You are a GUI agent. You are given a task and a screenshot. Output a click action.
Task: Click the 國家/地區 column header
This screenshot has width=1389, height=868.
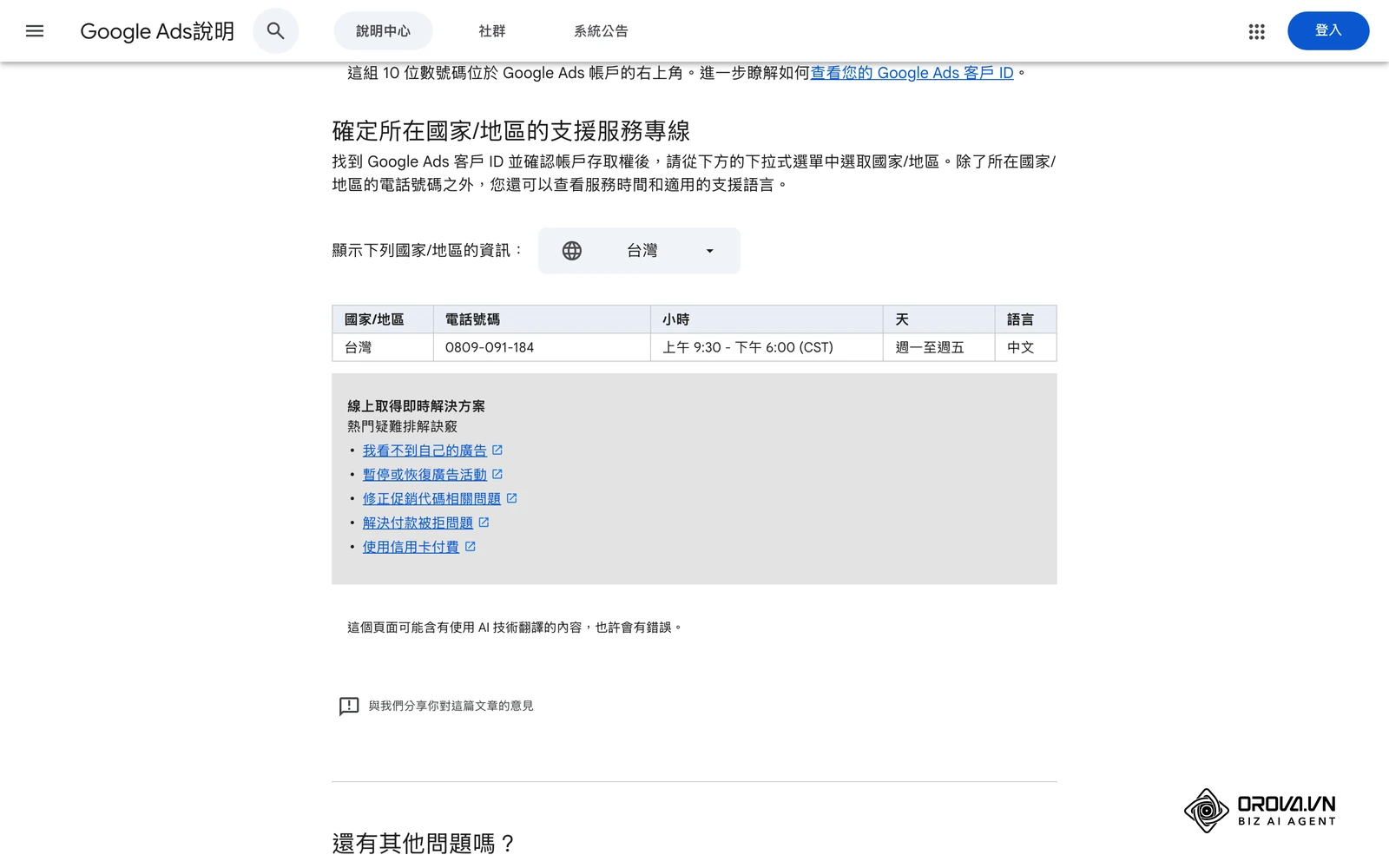383,319
